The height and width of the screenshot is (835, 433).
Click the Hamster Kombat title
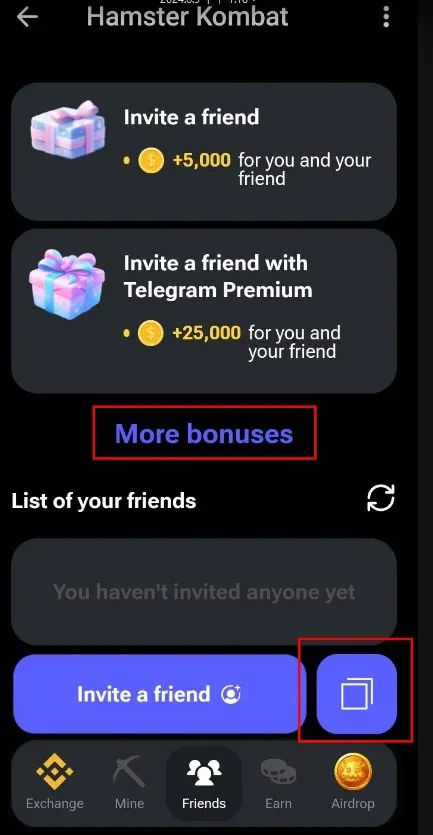(x=187, y=16)
